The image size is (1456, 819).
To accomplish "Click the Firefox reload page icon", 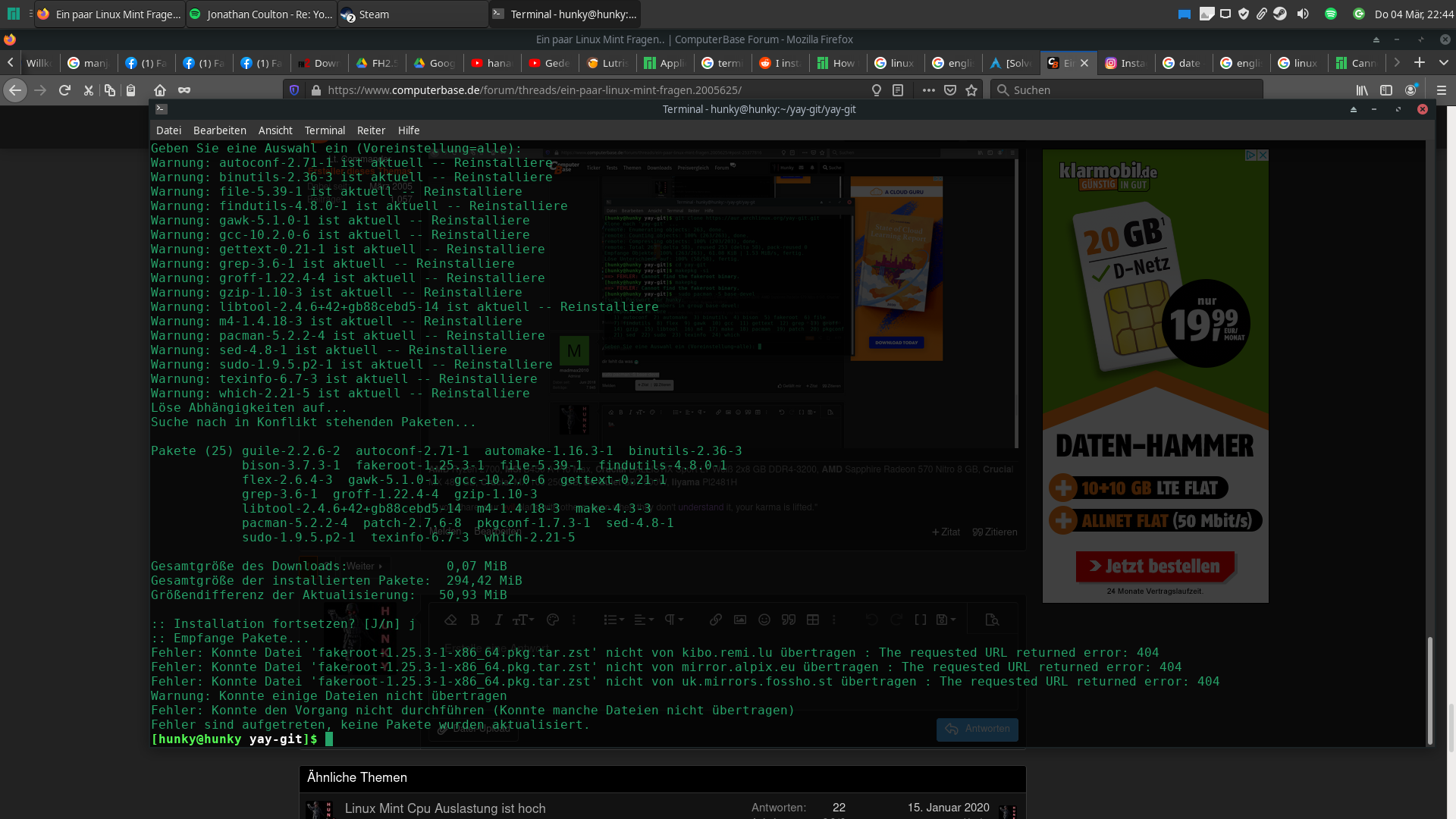I will 64,90.
